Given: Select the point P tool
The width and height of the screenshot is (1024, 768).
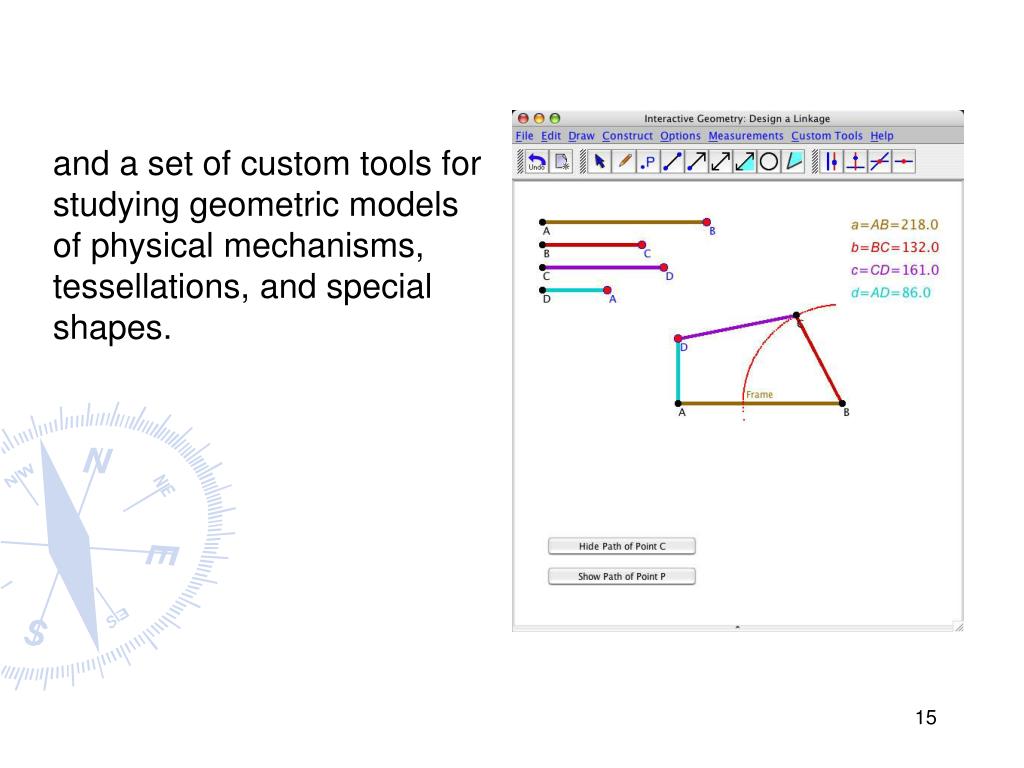Looking at the screenshot, I should pos(648,161).
